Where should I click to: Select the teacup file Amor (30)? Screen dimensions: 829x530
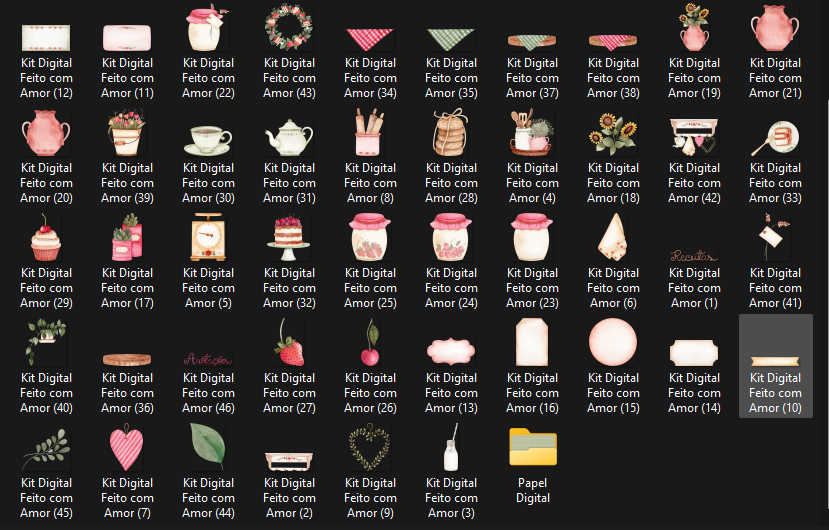click(208, 157)
